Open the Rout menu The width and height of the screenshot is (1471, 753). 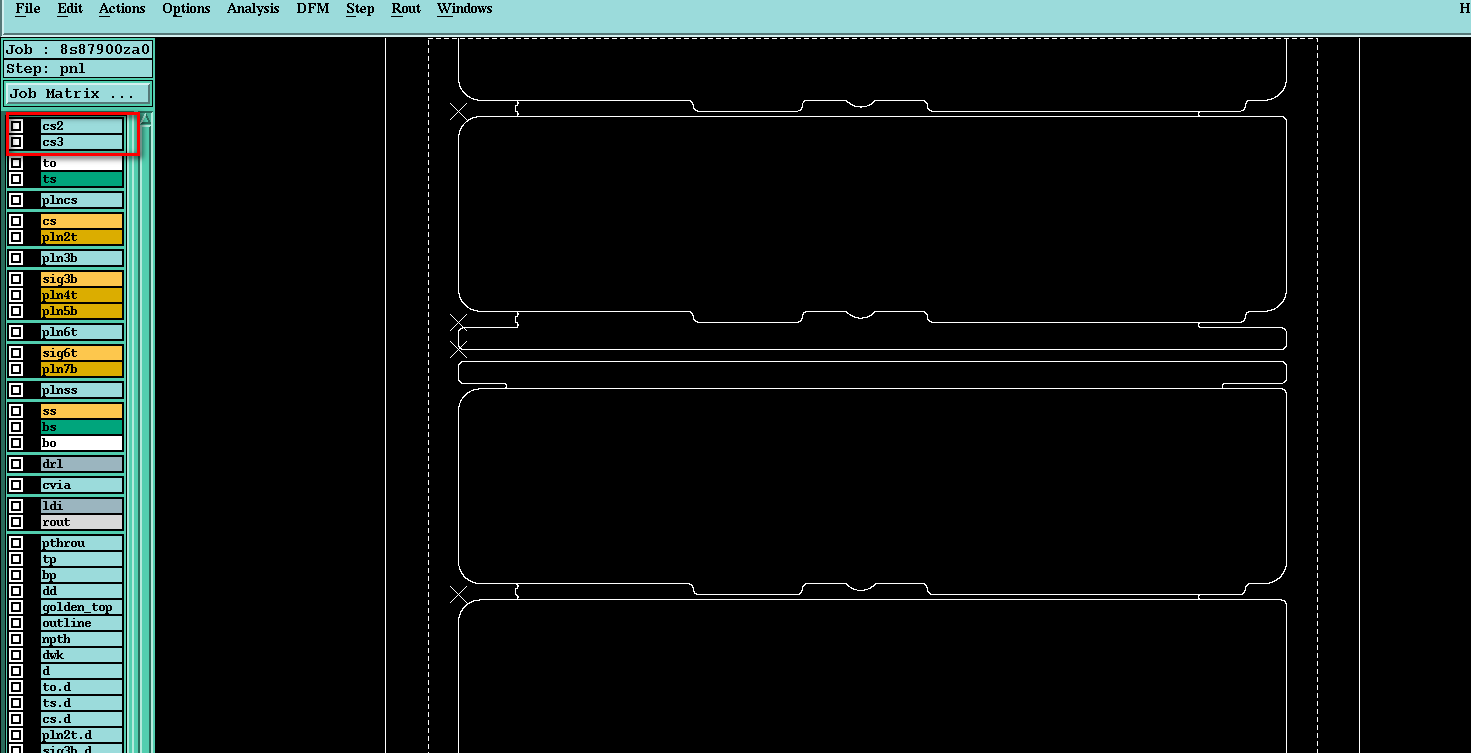[x=406, y=9]
